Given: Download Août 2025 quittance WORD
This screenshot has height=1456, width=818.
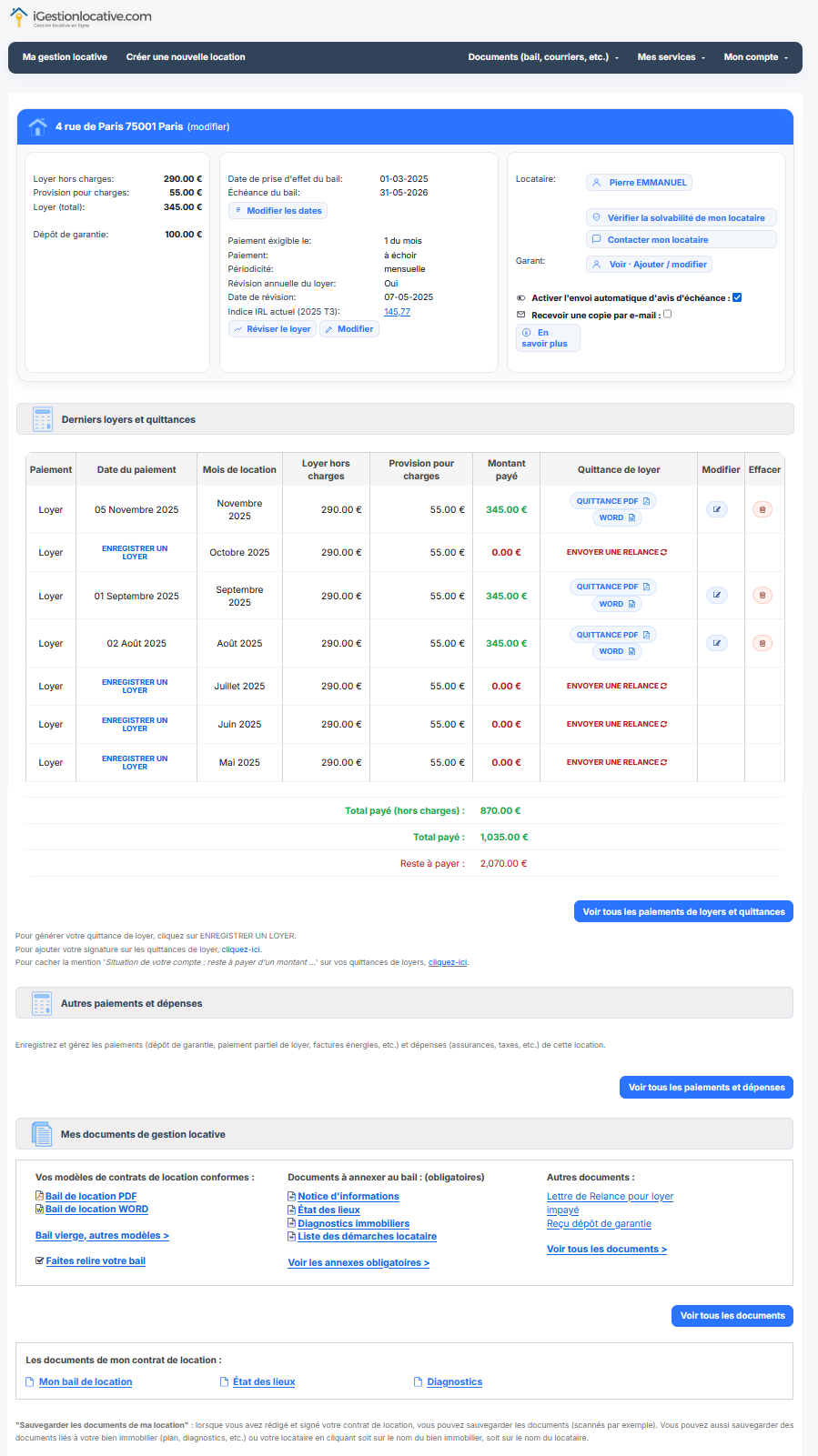Looking at the screenshot, I should [617, 651].
